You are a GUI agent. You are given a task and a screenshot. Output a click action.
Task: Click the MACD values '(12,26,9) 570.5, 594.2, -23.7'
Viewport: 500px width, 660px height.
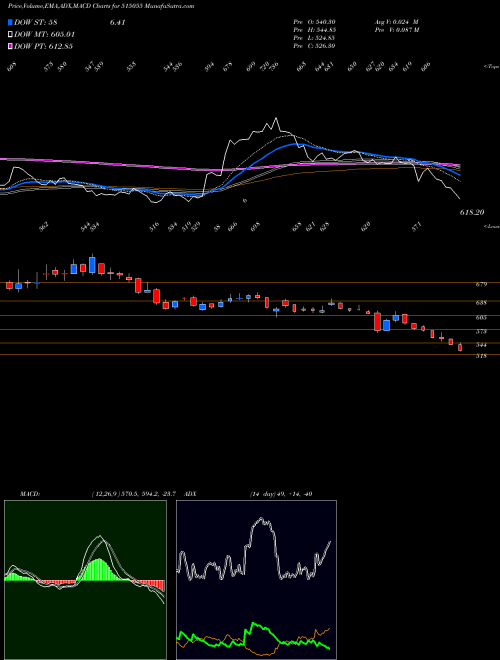[x=136, y=494]
